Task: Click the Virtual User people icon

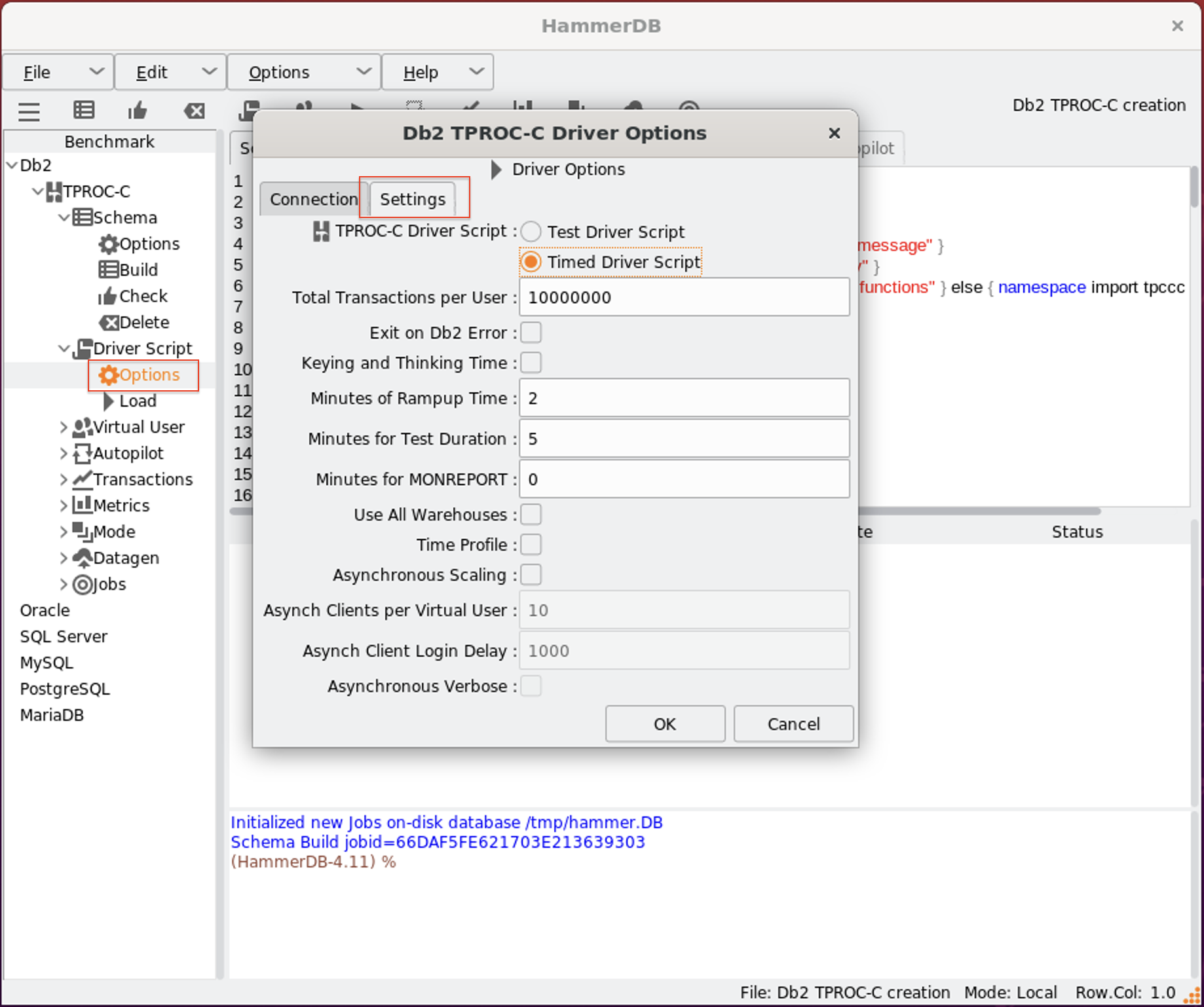Action: tap(82, 427)
